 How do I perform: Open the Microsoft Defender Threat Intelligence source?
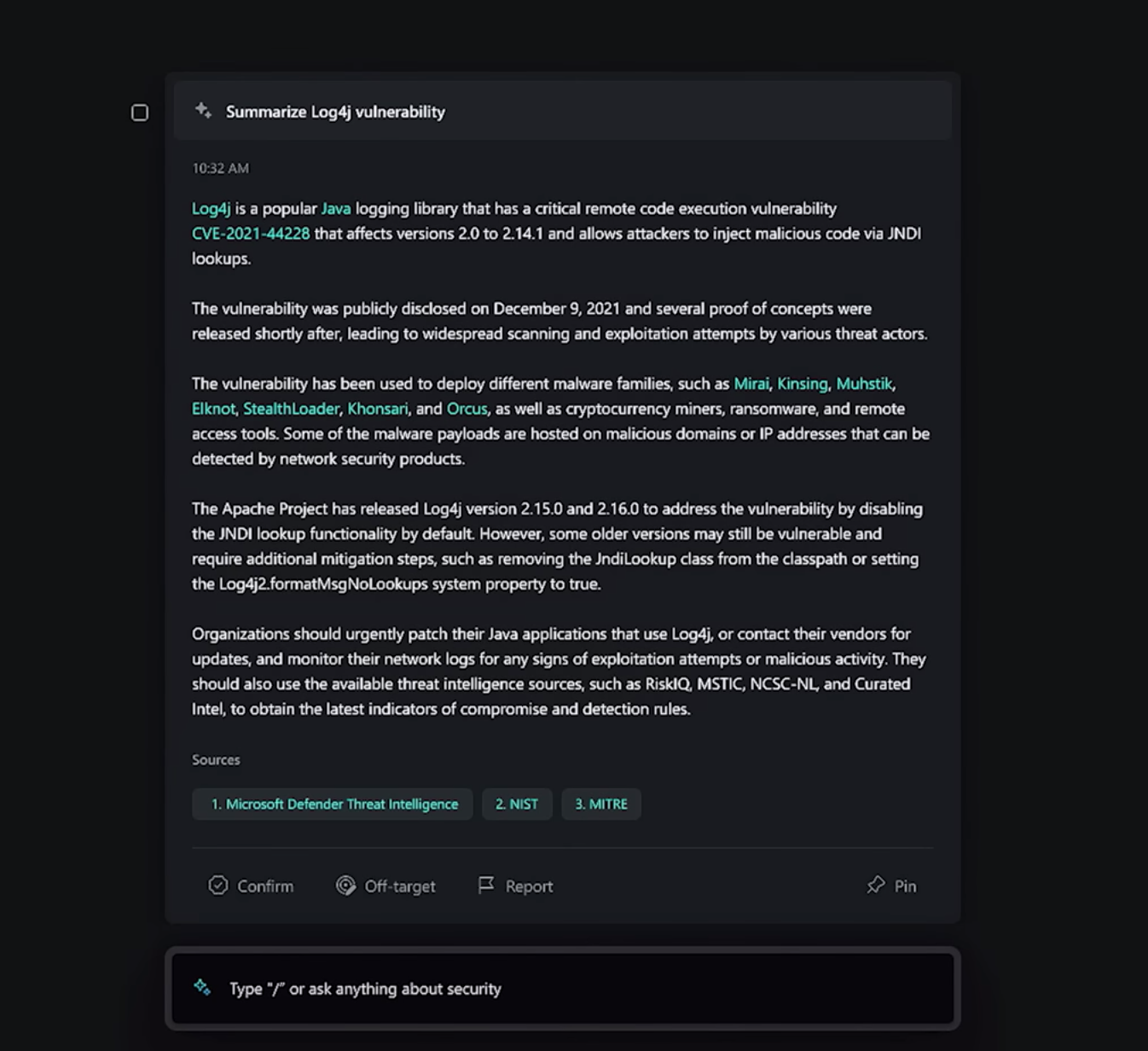click(x=333, y=804)
